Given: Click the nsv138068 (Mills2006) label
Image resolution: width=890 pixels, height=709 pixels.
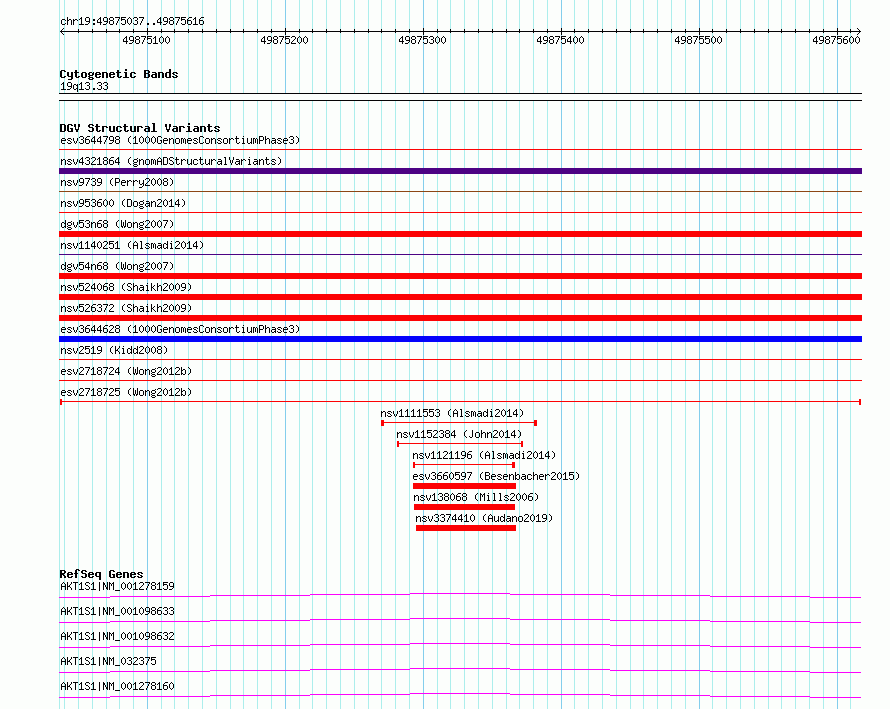Looking at the screenshot, I should 476,497.
